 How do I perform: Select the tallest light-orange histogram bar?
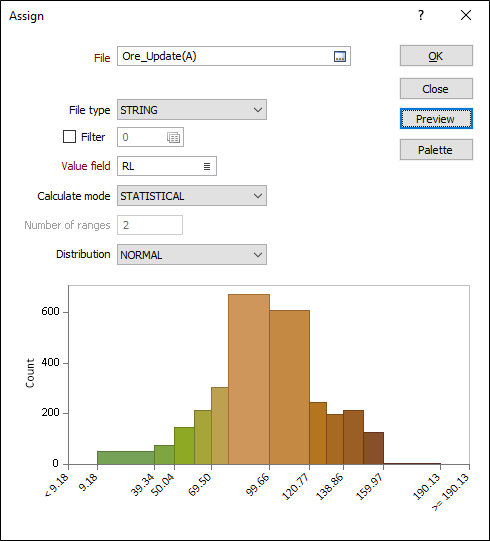[x=249, y=379]
